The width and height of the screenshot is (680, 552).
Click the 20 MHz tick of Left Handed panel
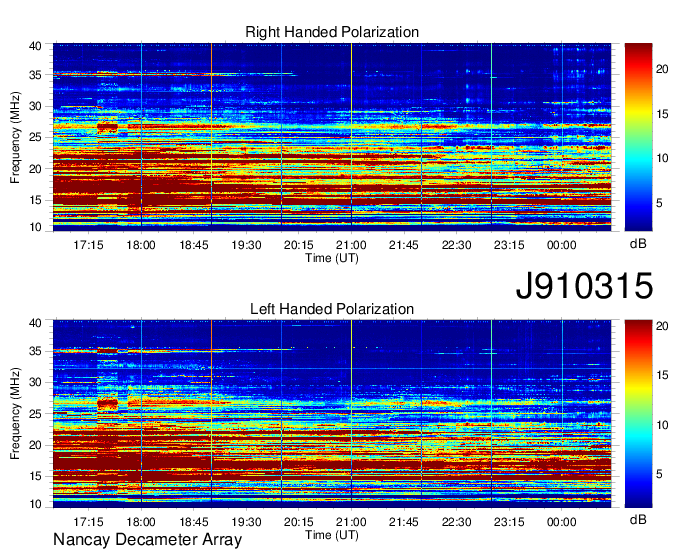(35, 445)
